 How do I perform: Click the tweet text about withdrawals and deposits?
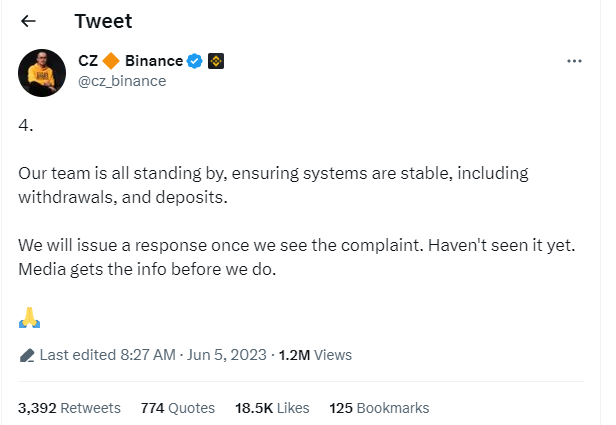(273, 185)
